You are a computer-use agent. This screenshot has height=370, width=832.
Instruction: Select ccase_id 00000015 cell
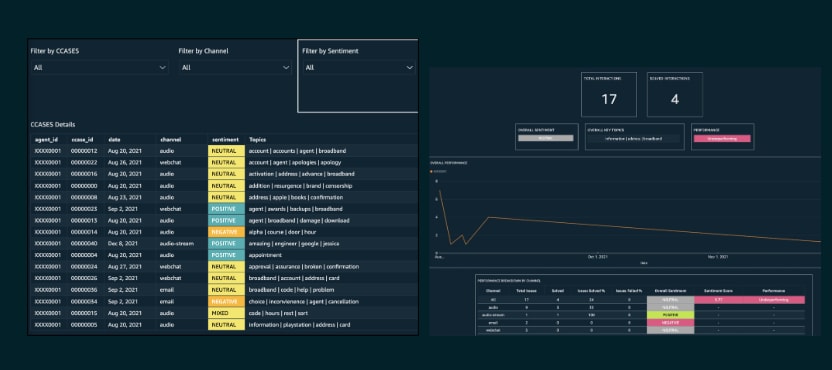84,313
